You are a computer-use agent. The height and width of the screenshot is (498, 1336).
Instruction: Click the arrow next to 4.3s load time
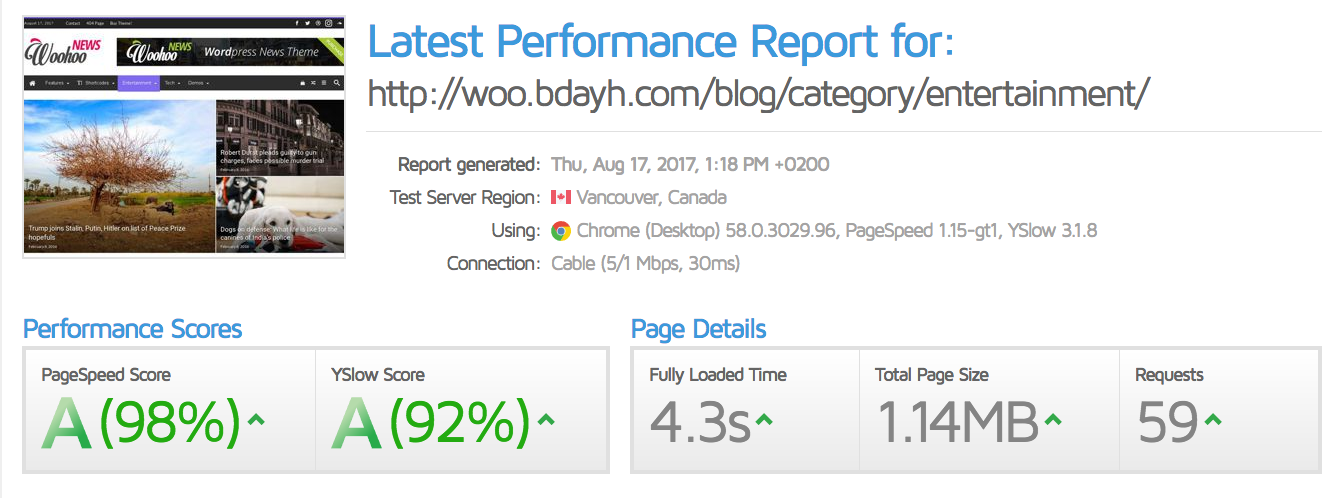click(x=764, y=420)
